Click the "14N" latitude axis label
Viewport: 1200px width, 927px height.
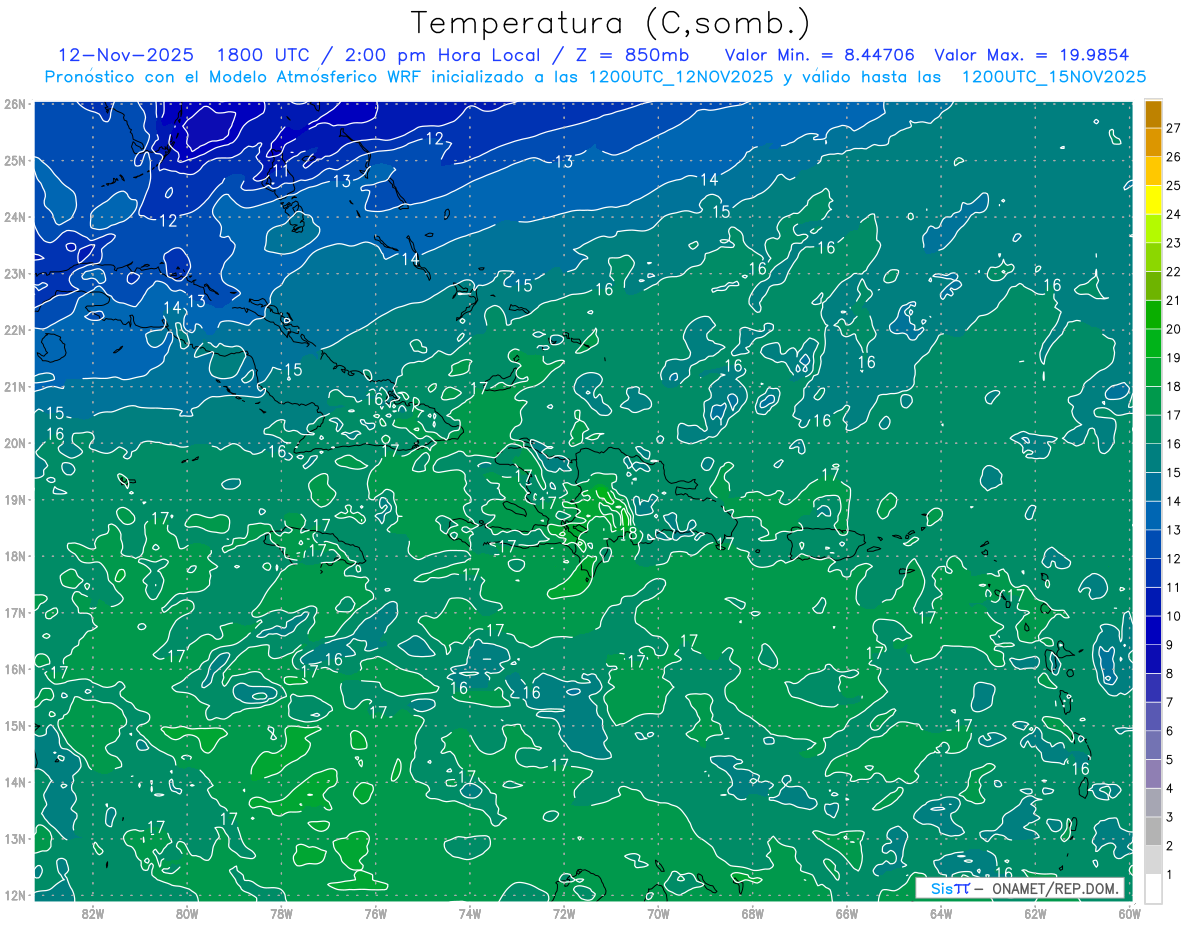click(14, 782)
